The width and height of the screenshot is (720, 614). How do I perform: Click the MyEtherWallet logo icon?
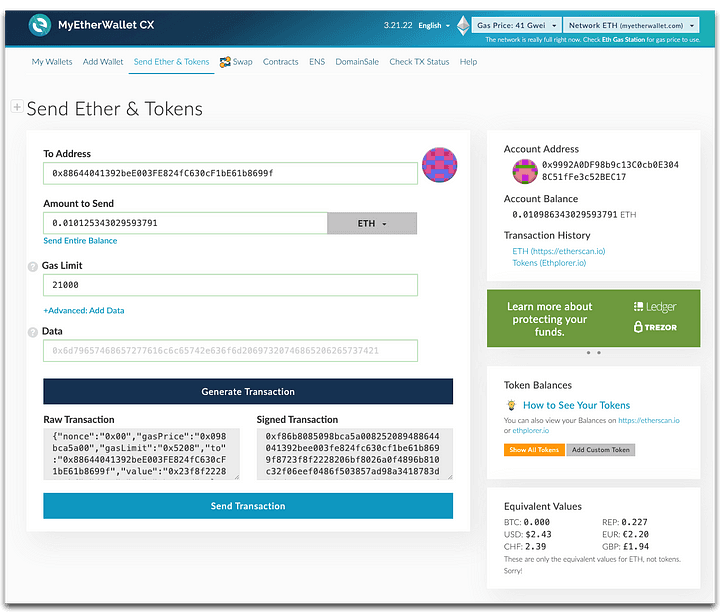pos(39,25)
